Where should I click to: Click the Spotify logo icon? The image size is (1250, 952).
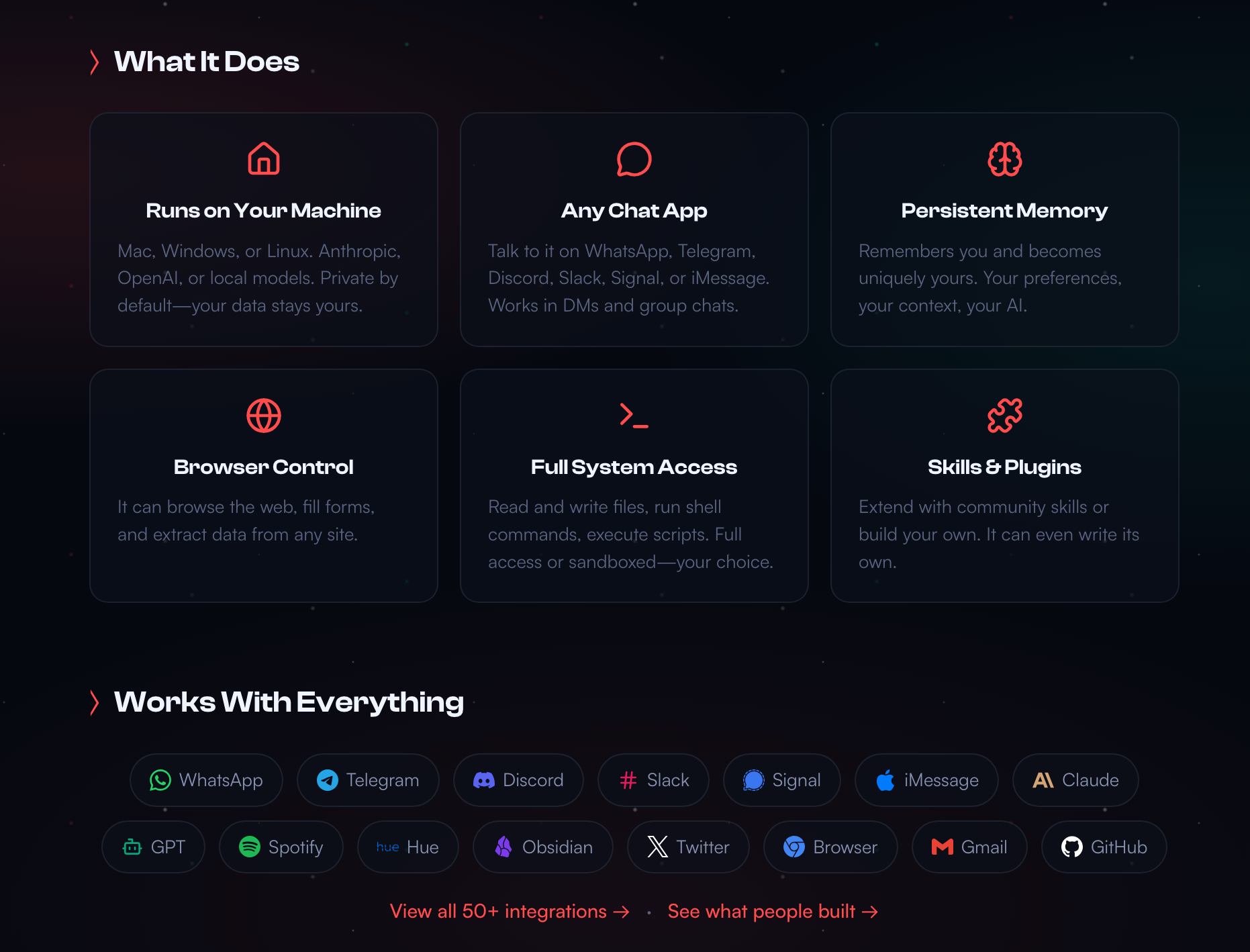click(x=250, y=847)
